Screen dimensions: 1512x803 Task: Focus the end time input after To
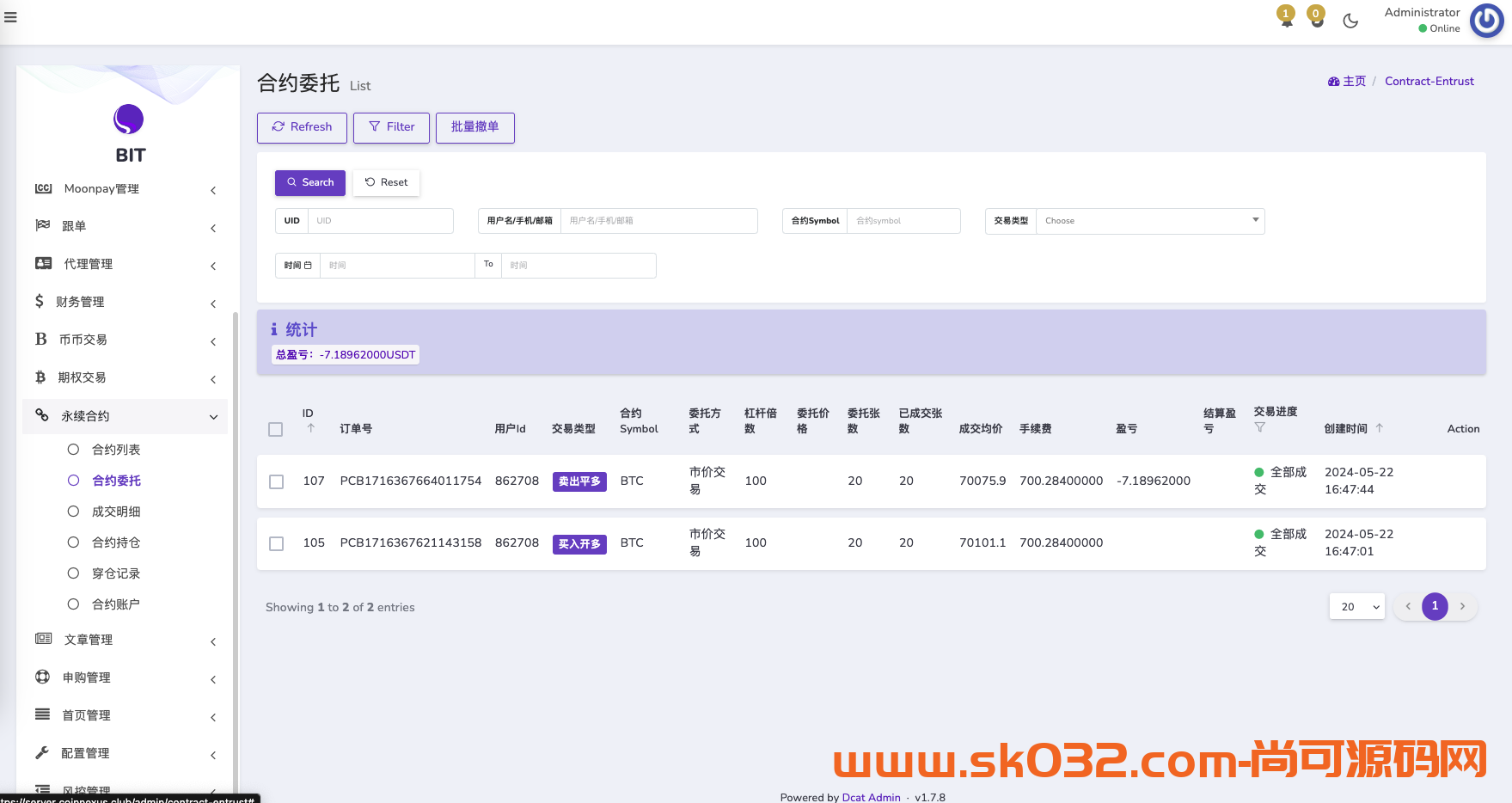[579, 266]
